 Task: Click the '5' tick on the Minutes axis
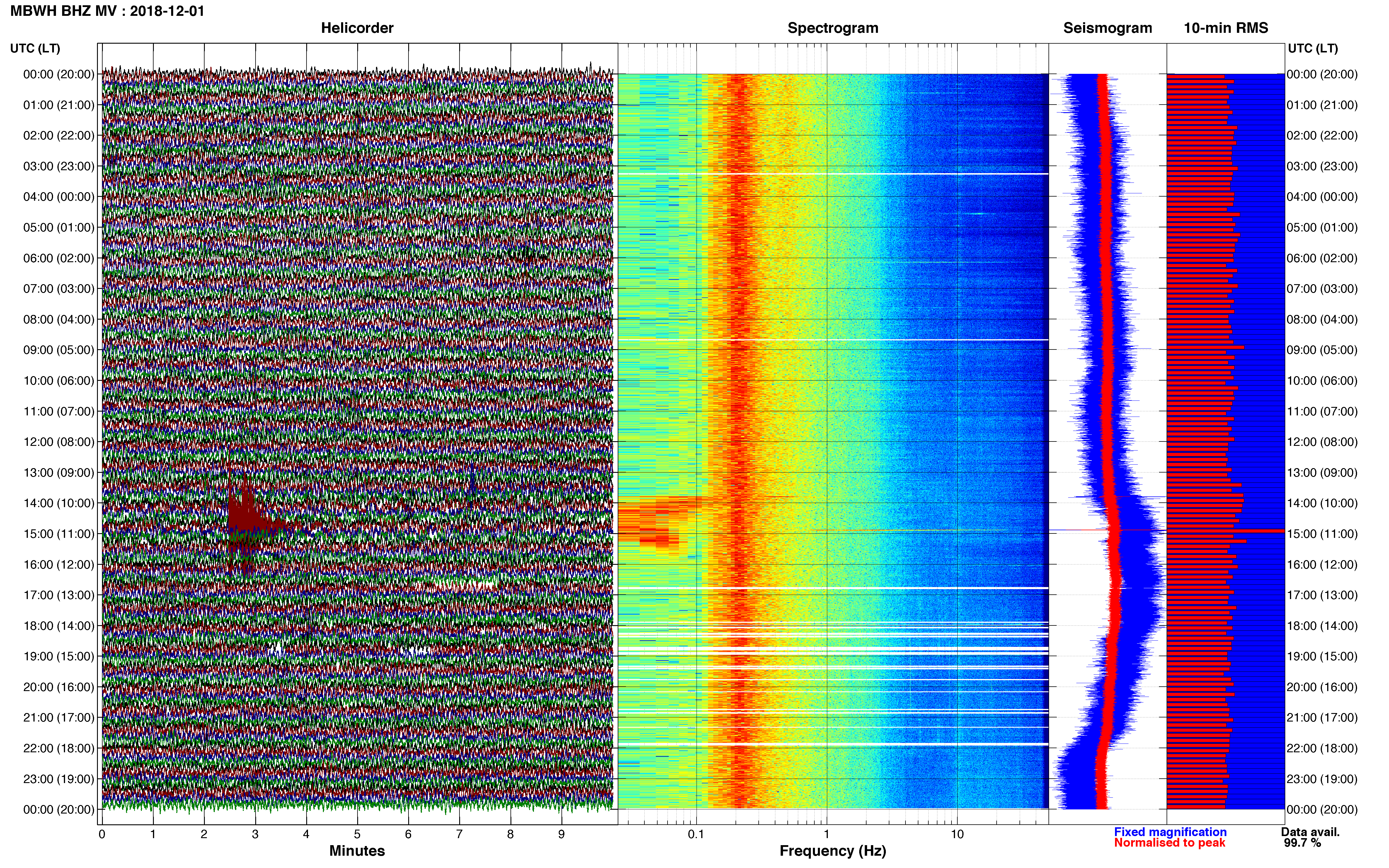(357, 835)
